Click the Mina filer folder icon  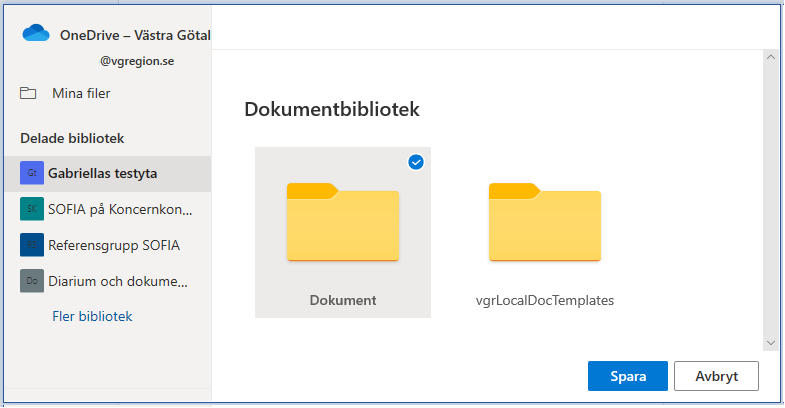pyautogui.click(x=28, y=94)
